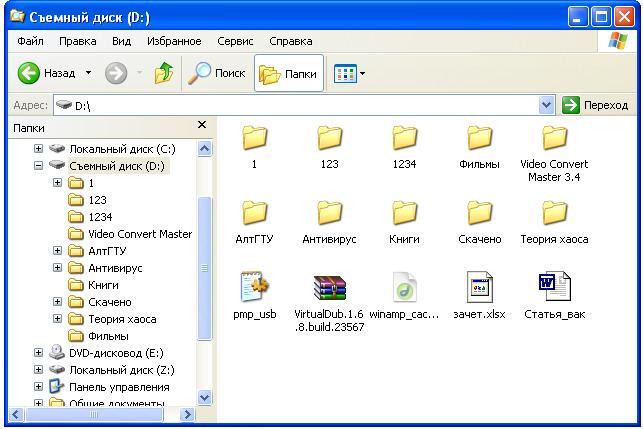Select 123 in the folder tree
Screen dimensions: 643x429
[x=98, y=200]
